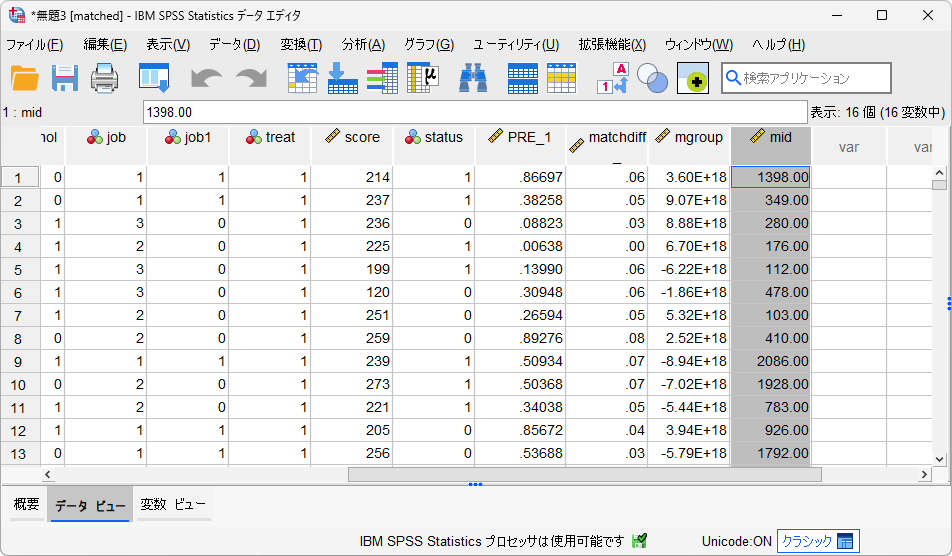Open the ファイル(F) menu
The height and width of the screenshot is (556, 952).
pyautogui.click(x=35, y=45)
